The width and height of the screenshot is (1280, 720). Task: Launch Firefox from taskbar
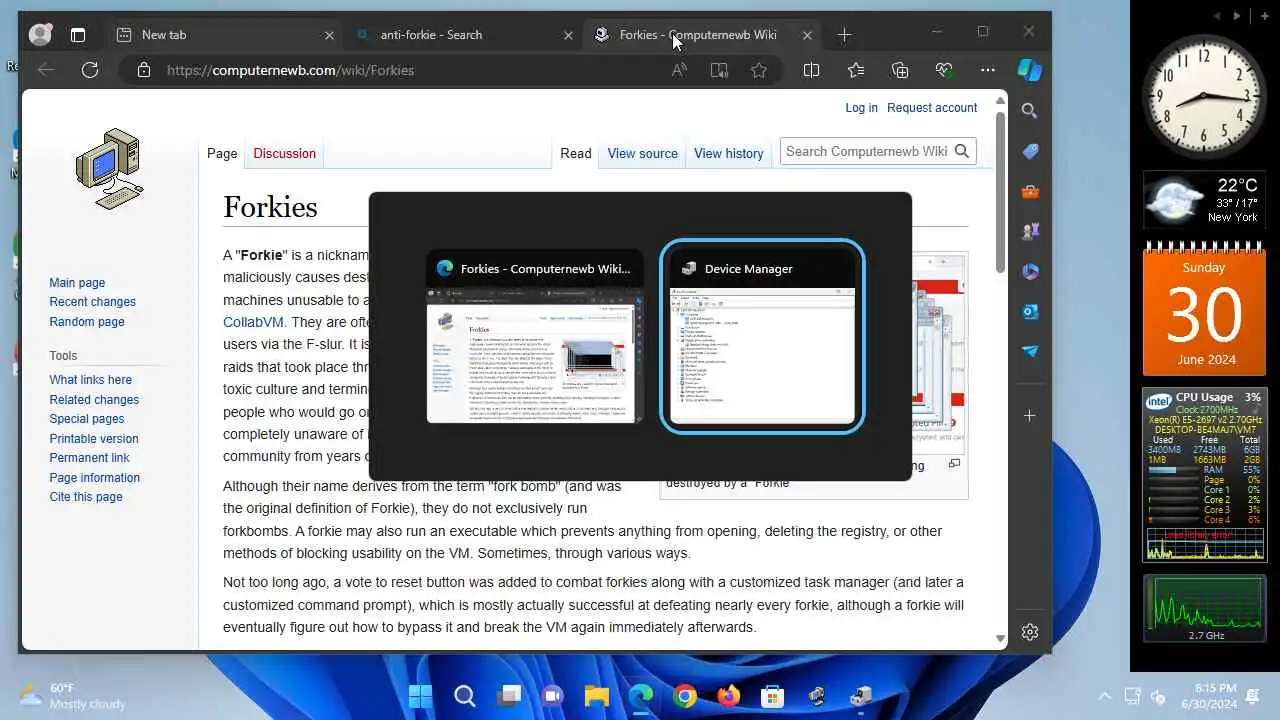coord(729,696)
